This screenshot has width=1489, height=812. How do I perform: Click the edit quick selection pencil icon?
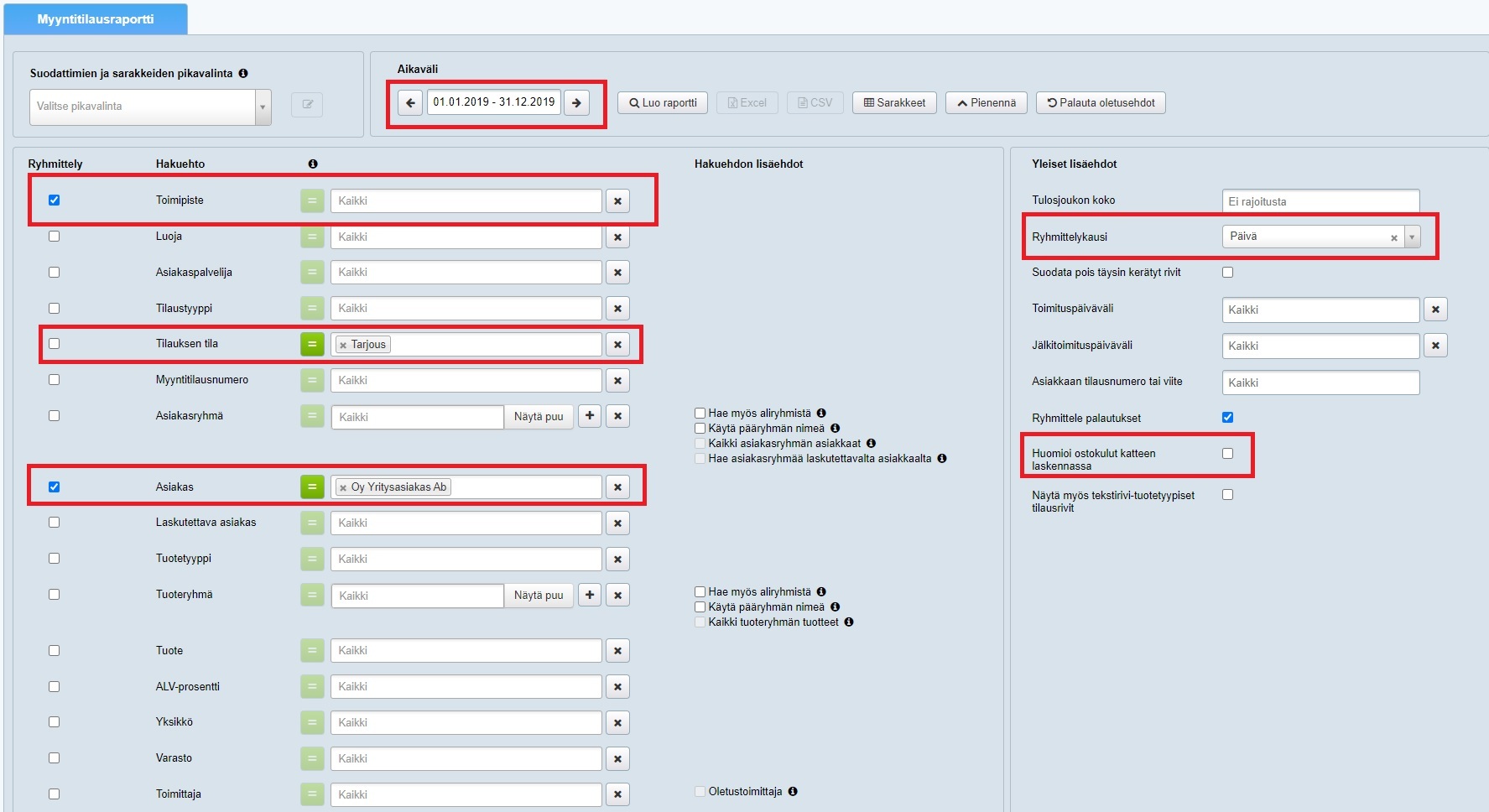point(307,105)
